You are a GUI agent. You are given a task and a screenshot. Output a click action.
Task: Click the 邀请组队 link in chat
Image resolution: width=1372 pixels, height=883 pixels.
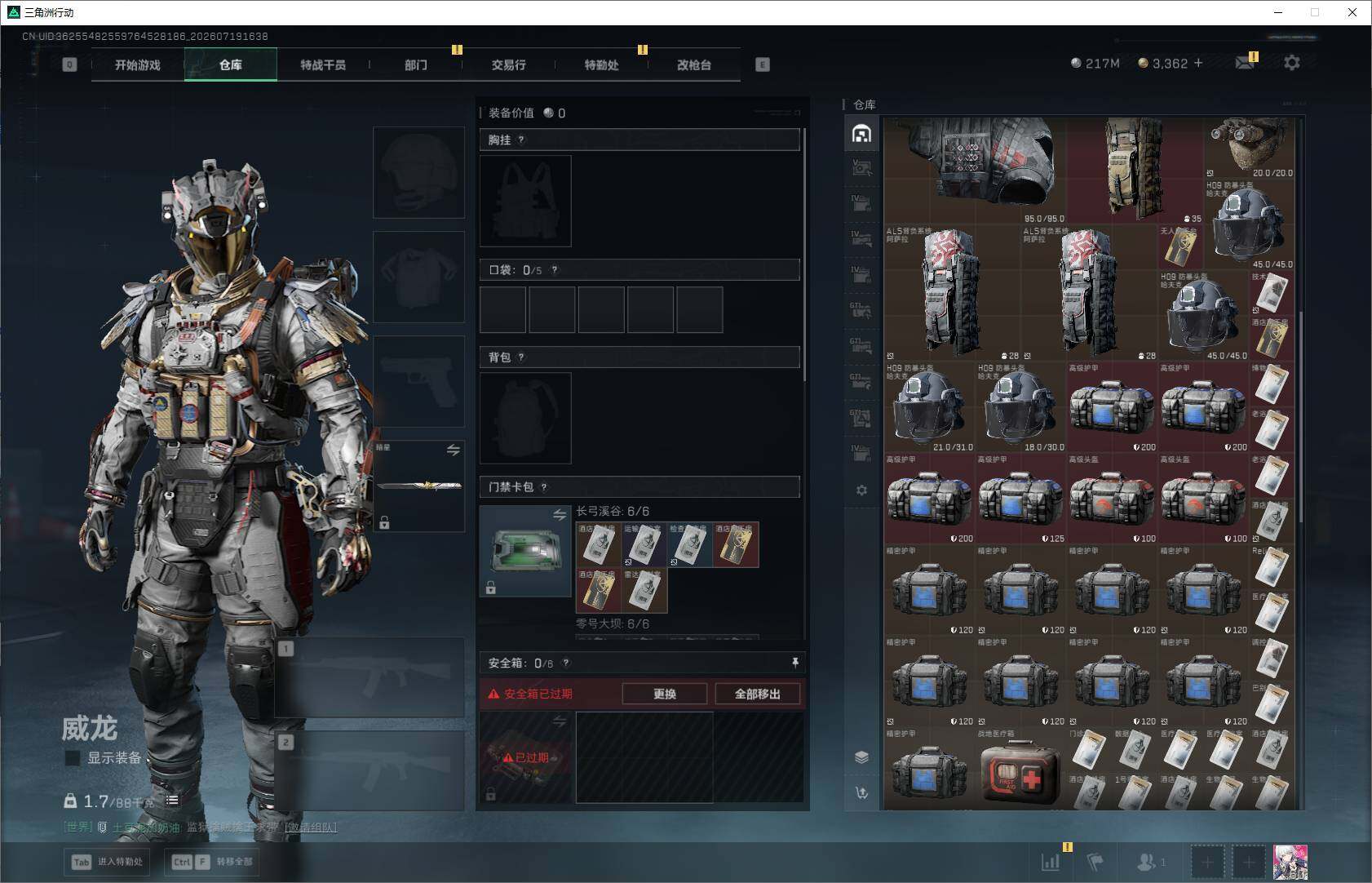tap(311, 827)
